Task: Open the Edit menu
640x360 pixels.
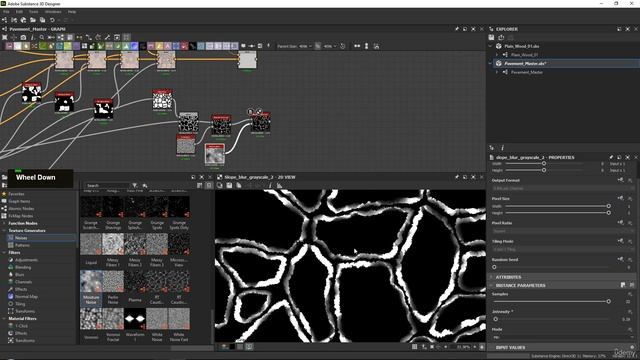Action: (19, 12)
